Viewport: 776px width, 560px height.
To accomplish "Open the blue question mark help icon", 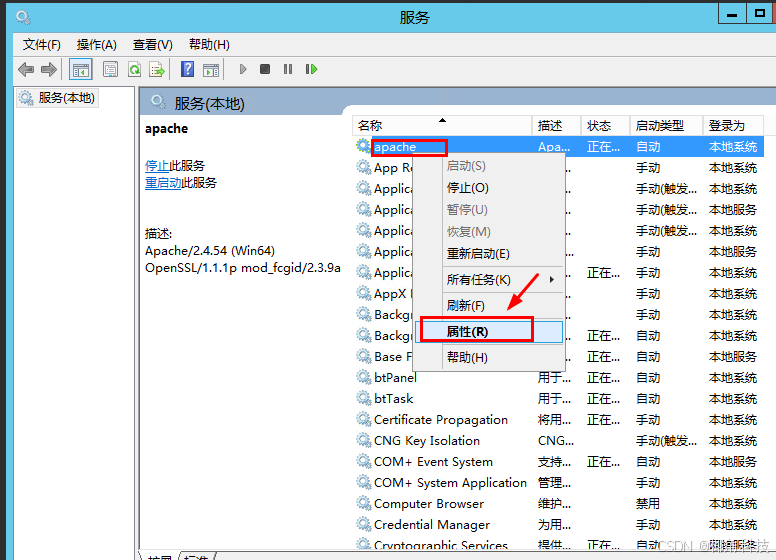I will coord(187,69).
